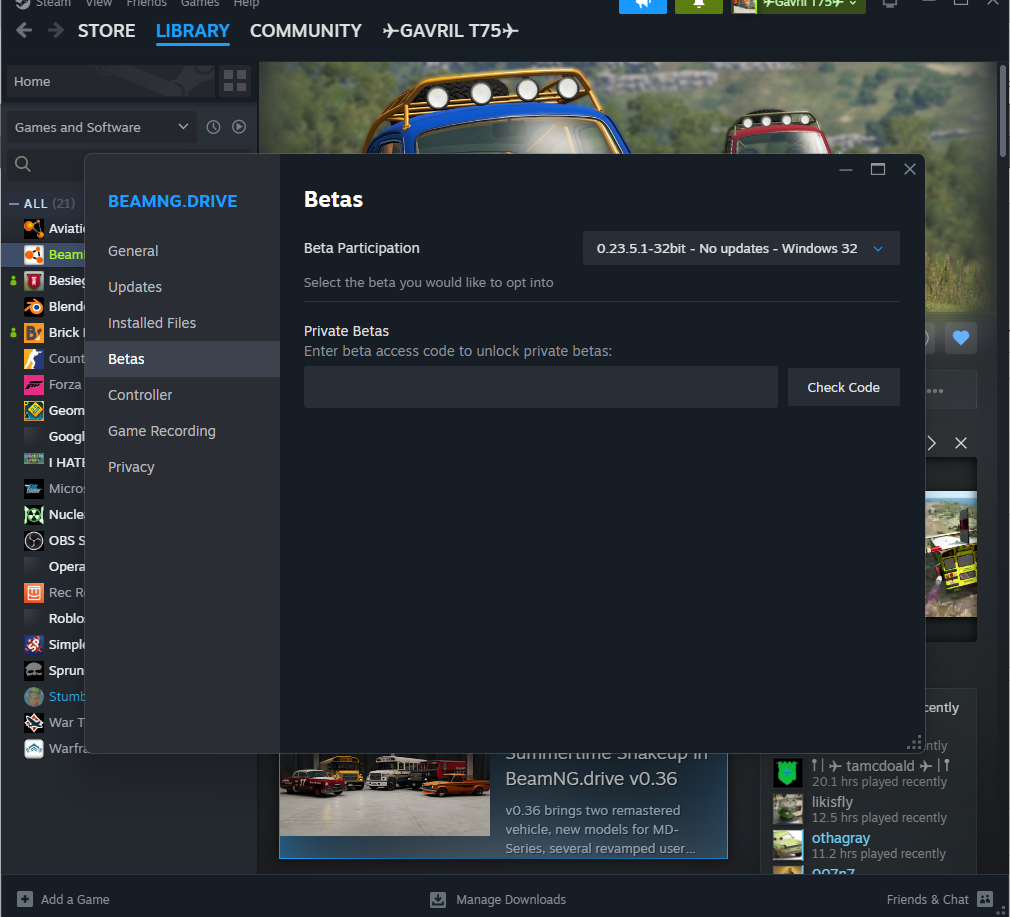Open Privacy properties section

click(182, 467)
